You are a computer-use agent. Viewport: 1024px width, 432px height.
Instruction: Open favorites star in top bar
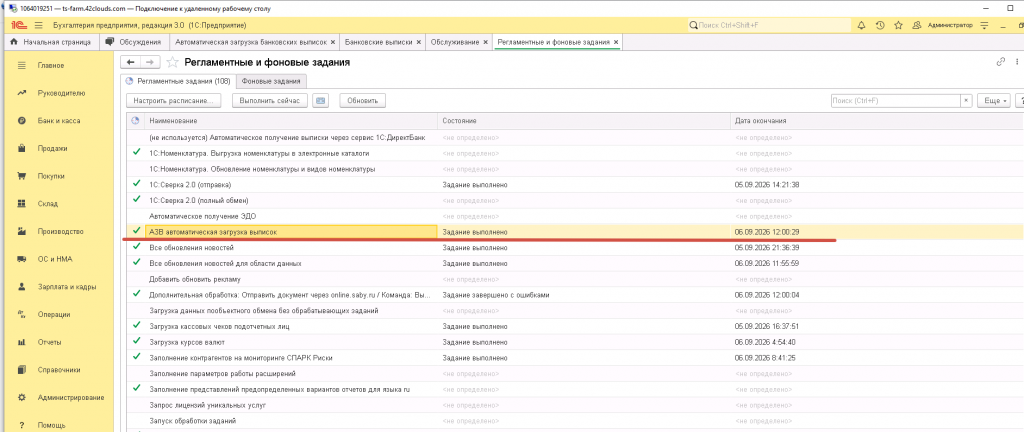[899, 25]
